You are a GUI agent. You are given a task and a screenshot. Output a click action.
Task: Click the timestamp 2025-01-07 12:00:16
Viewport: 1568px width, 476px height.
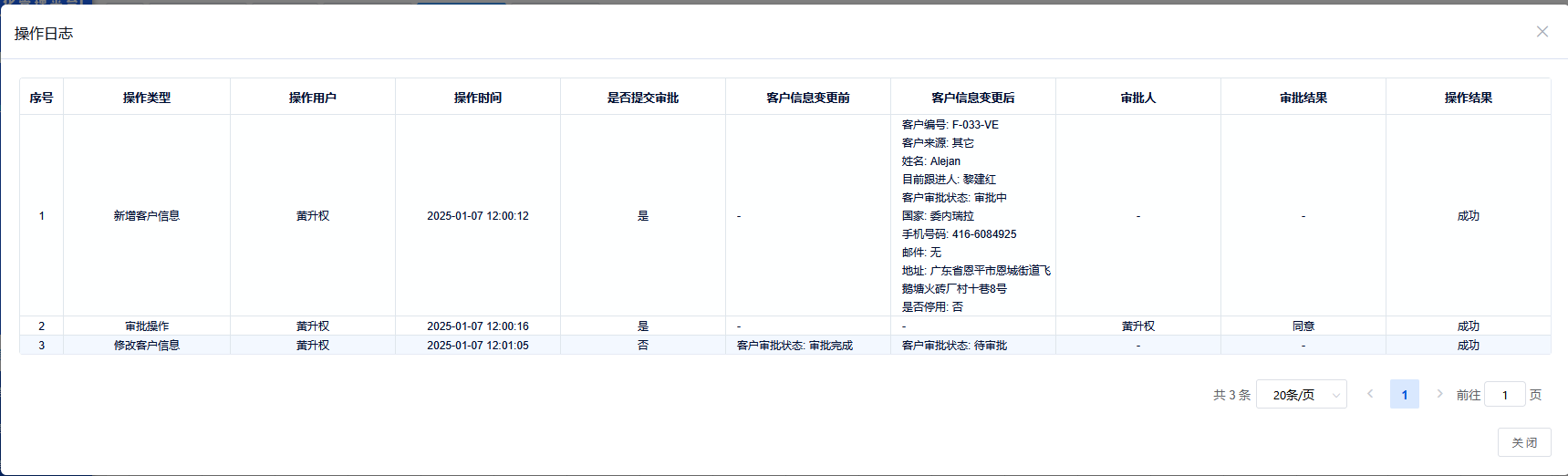pos(478,326)
